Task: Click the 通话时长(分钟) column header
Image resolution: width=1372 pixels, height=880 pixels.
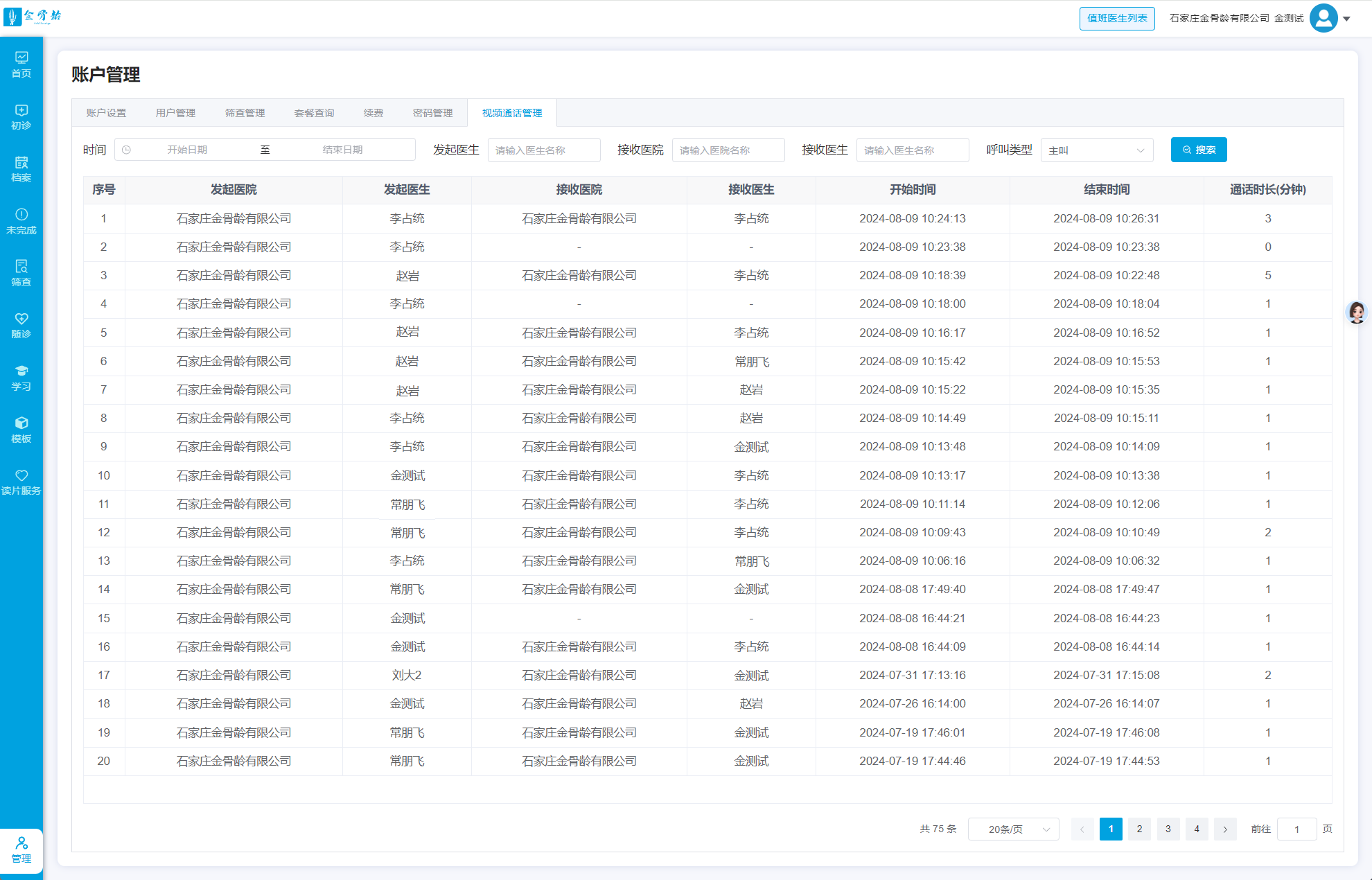Action: pyautogui.click(x=1268, y=190)
